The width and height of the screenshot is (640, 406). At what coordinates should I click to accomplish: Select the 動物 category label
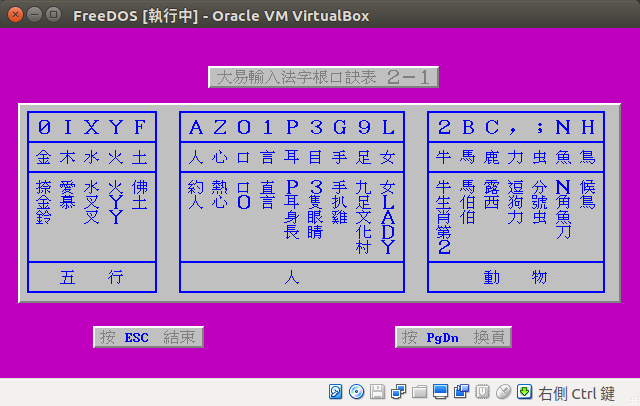tap(516, 278)
